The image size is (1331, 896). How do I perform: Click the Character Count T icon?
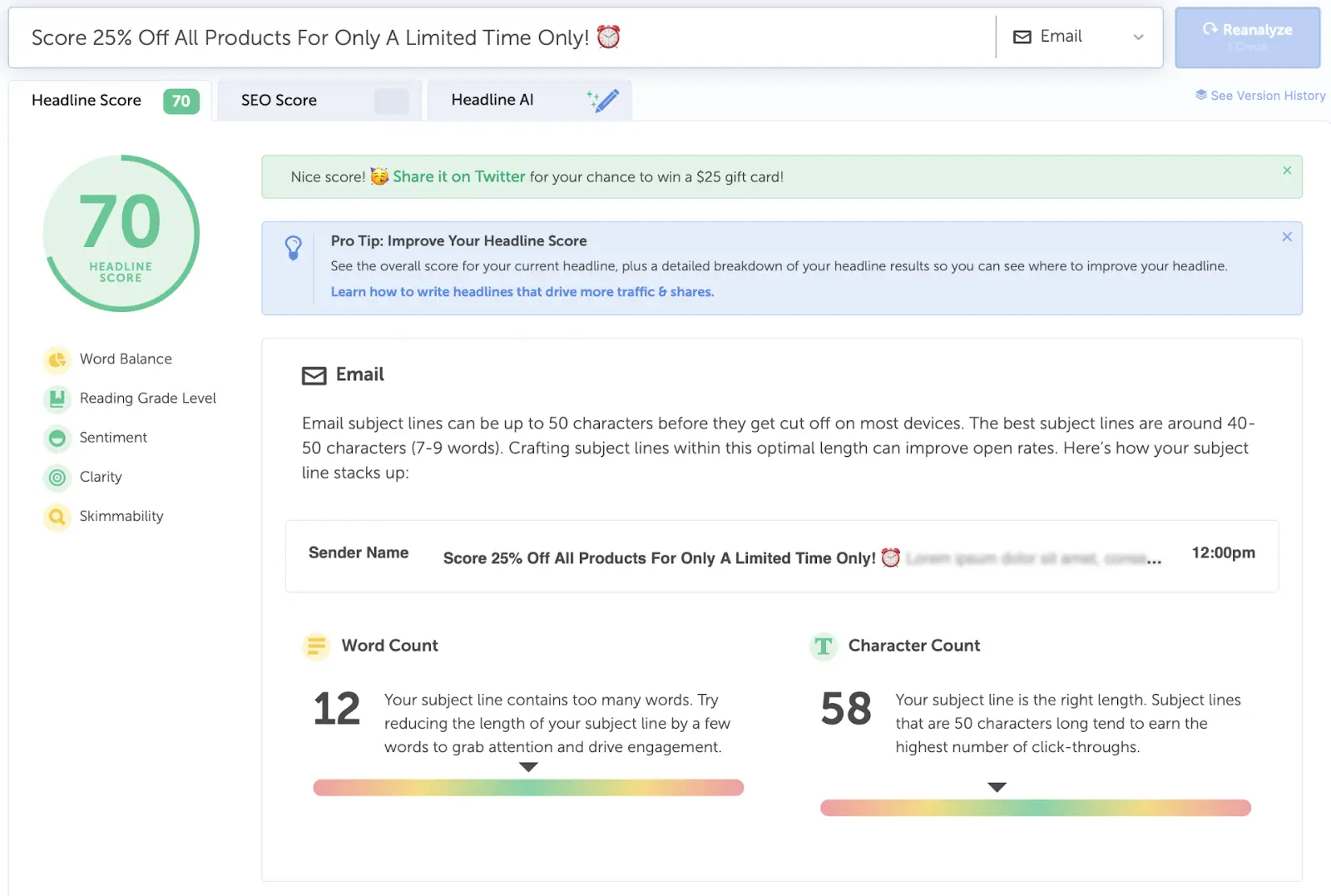(823, 646)
